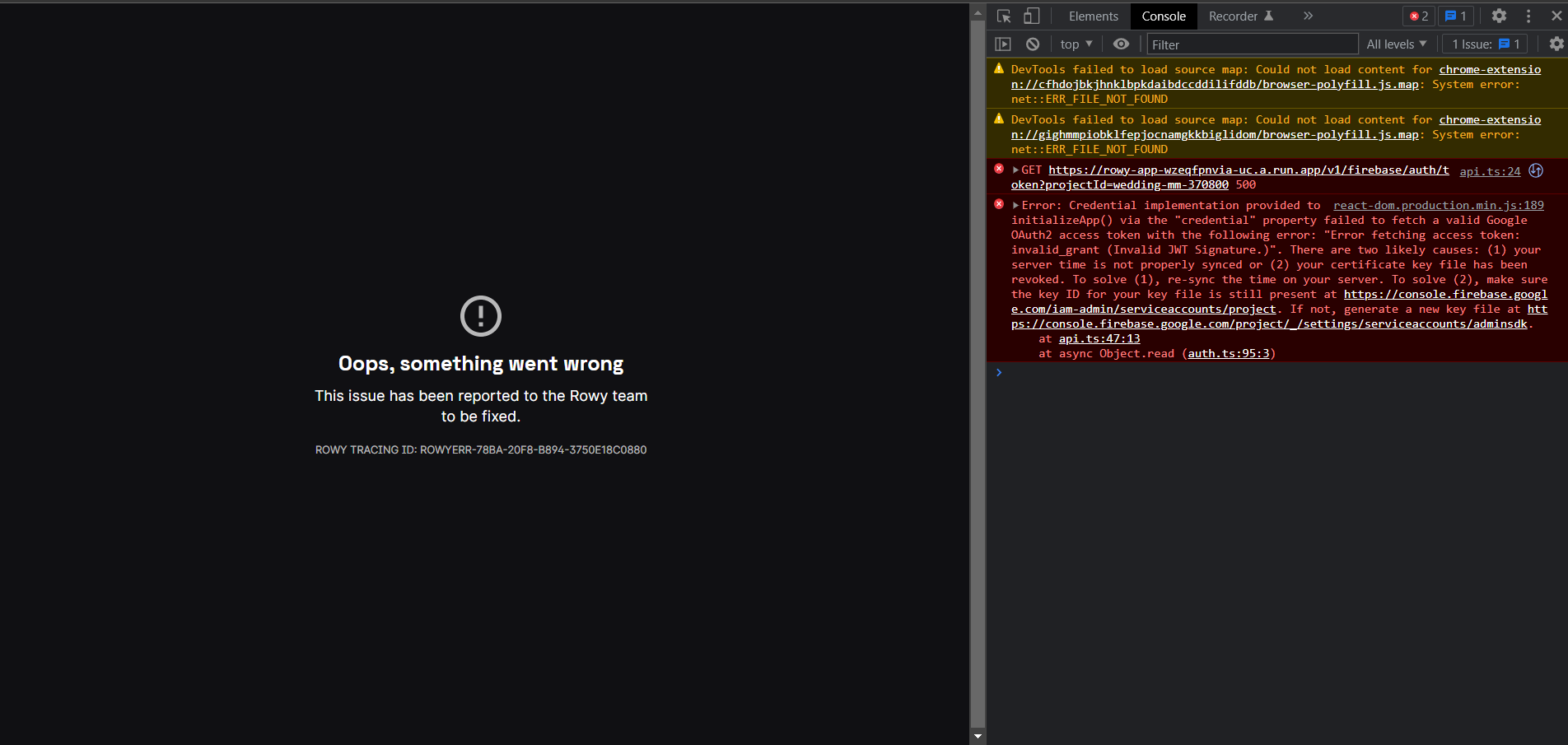
Task: Create a live expression via eye icon
Action: coord(1120,44)
